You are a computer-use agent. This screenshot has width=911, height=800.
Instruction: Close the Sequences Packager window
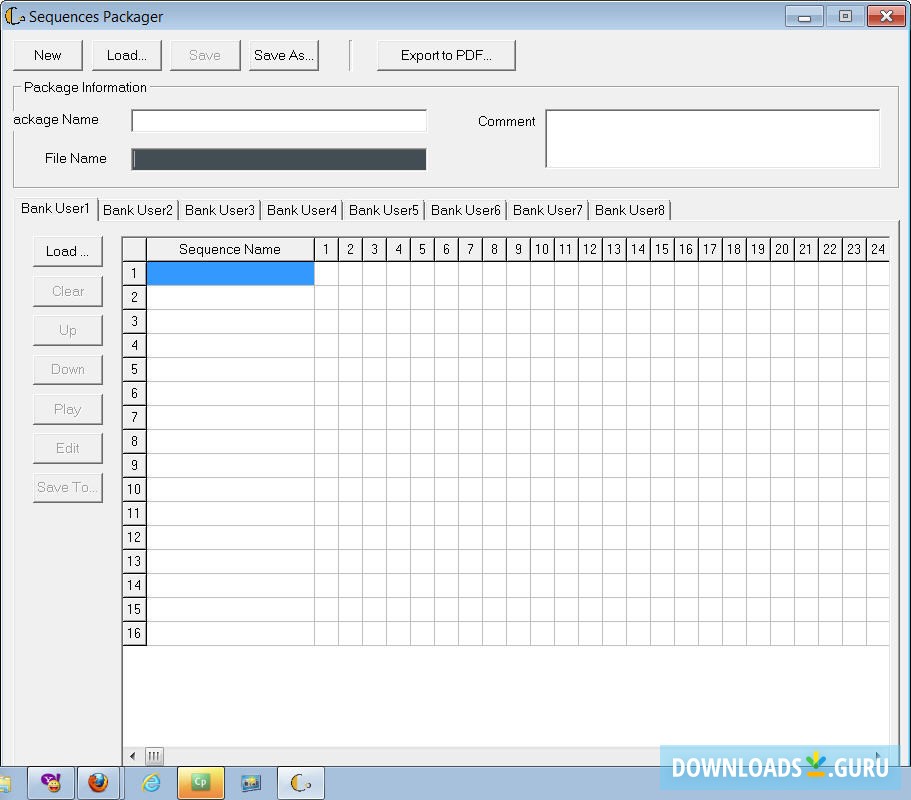(x=886, y=16)
